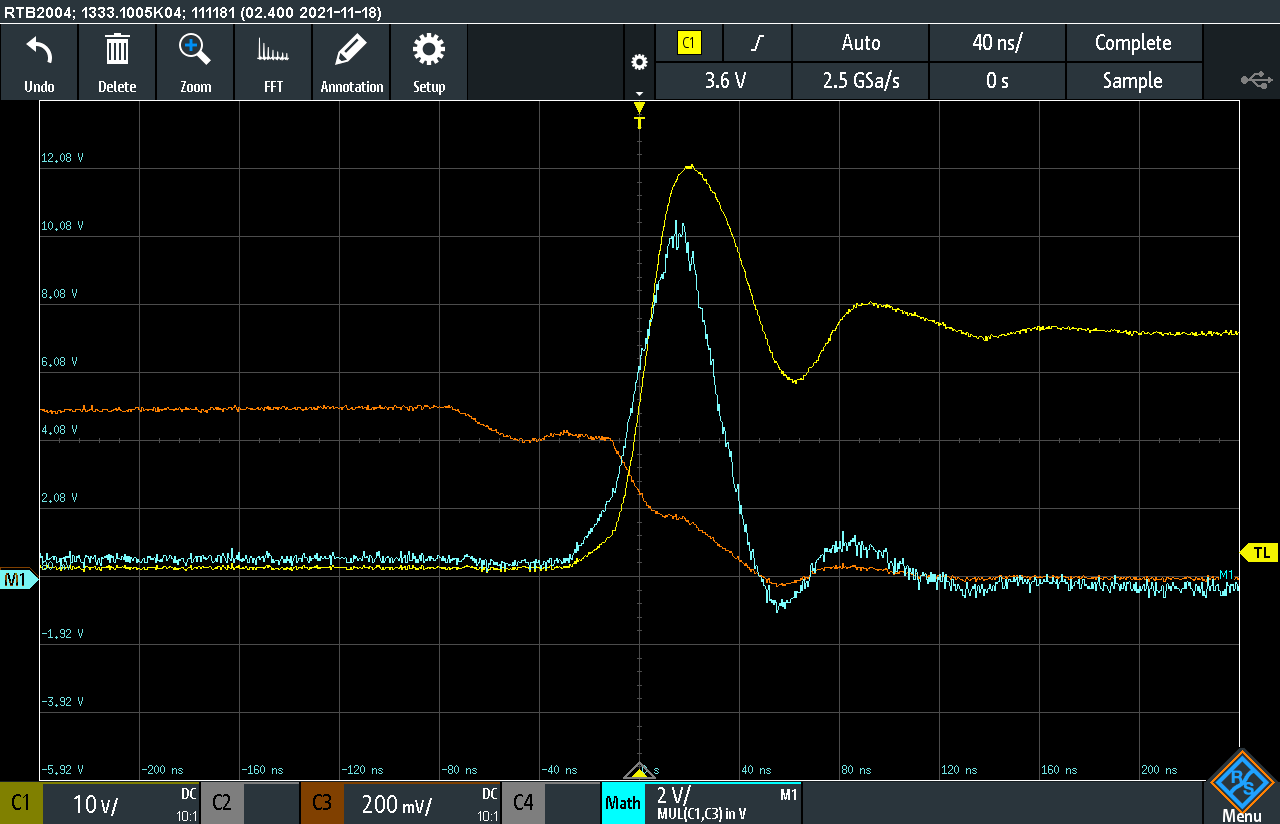Viewport: 1280px width, 824px height.
Task: Click the Undo arrow icon
Action: pos(39,50)
